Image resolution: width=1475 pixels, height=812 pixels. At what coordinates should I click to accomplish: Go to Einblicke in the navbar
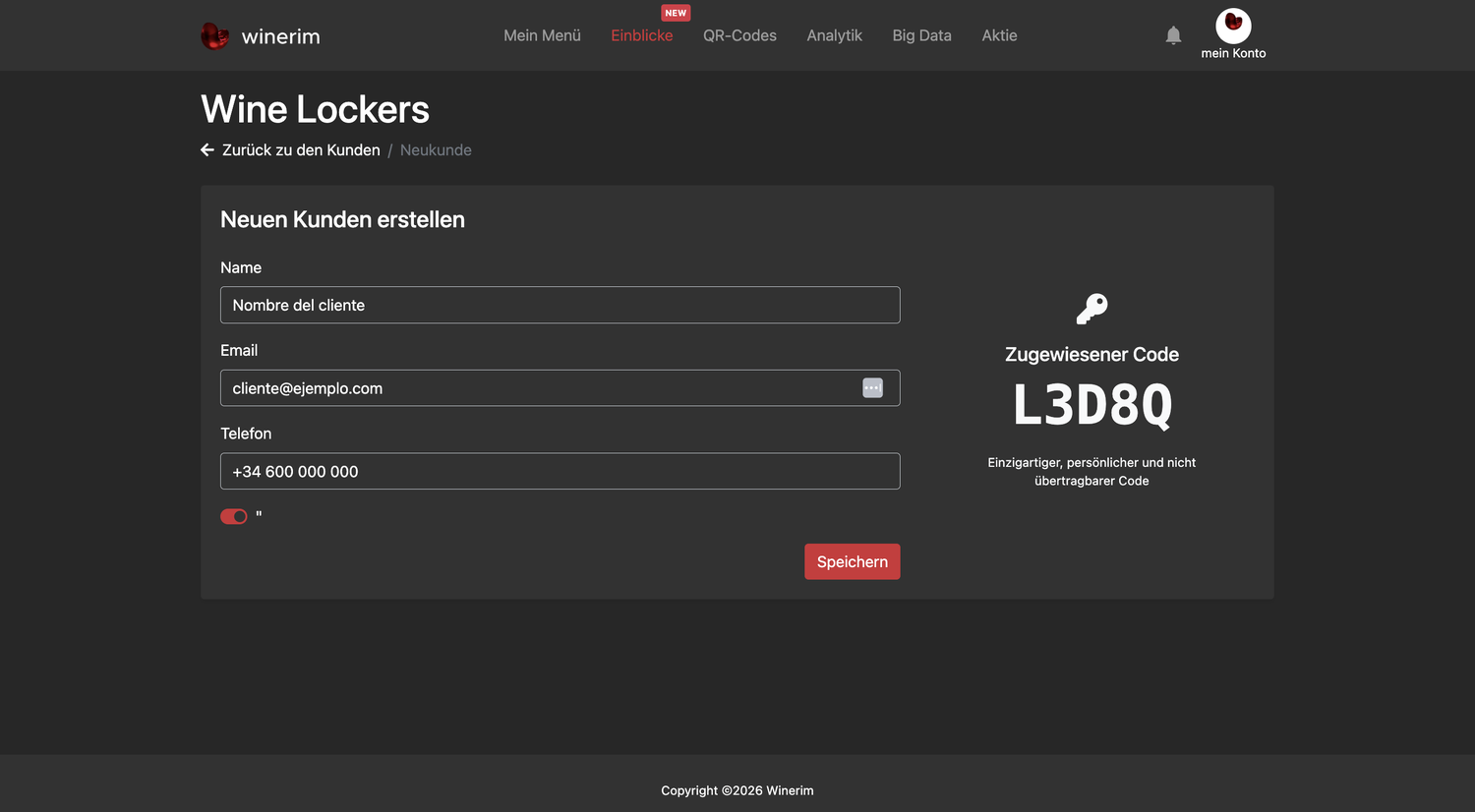pyautogui.click(x=641, y=35)
